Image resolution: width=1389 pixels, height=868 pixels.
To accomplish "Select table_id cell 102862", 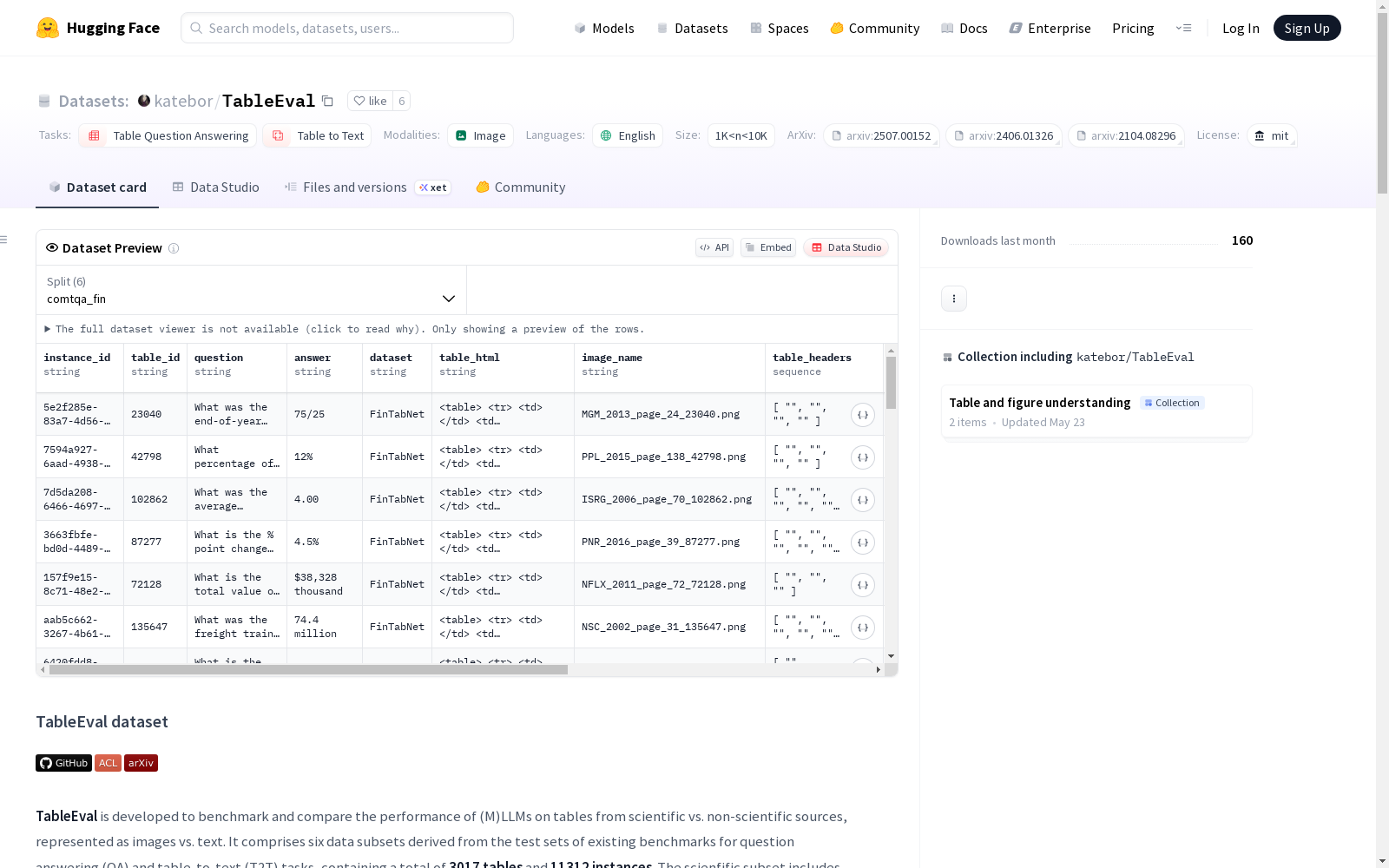I will (x=155, y=499).
